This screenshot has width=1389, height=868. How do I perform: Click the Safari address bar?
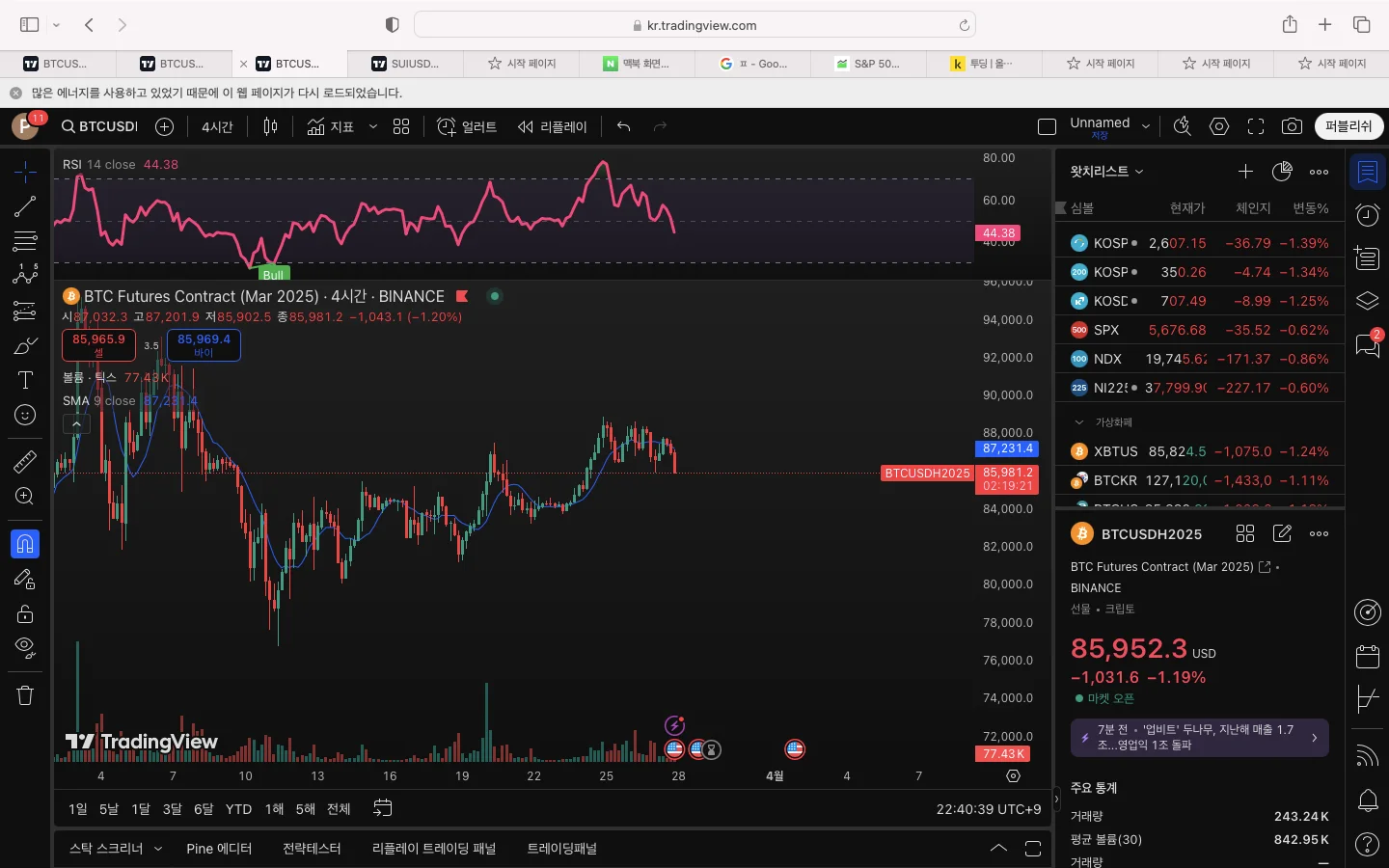(694, 25)
